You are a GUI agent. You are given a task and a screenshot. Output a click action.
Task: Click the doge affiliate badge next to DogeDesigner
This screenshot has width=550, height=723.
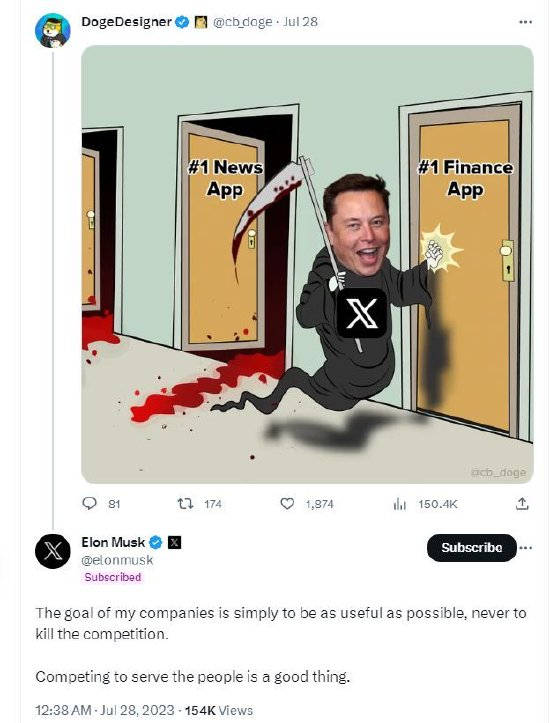[201, 22]
